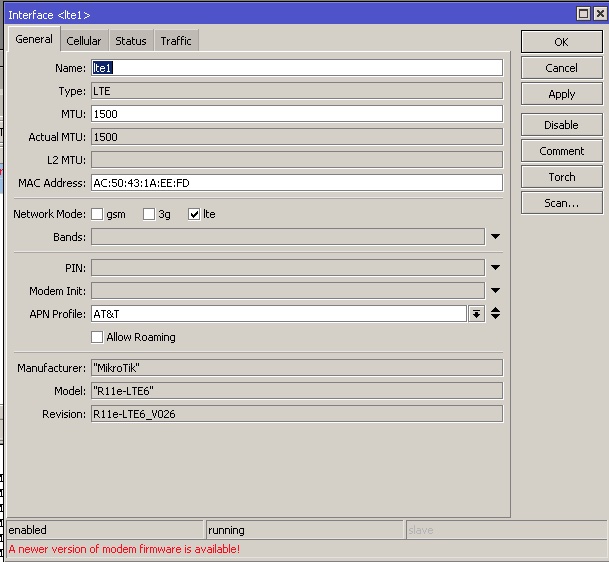Uncheck the lte network mode checkbox
Screen dimensions: 609x562
tap(194, 214)
